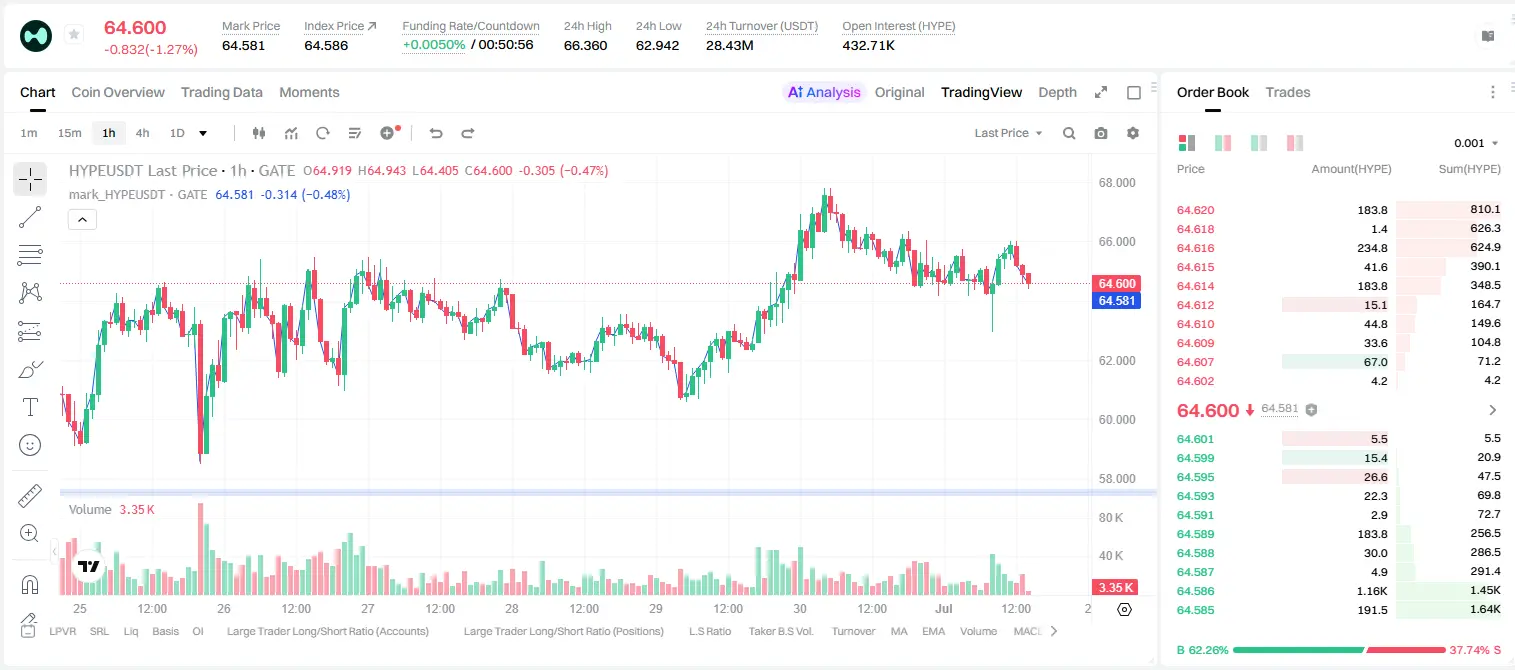
Task: Open the AI Analysis view
Action: point(824,92)
